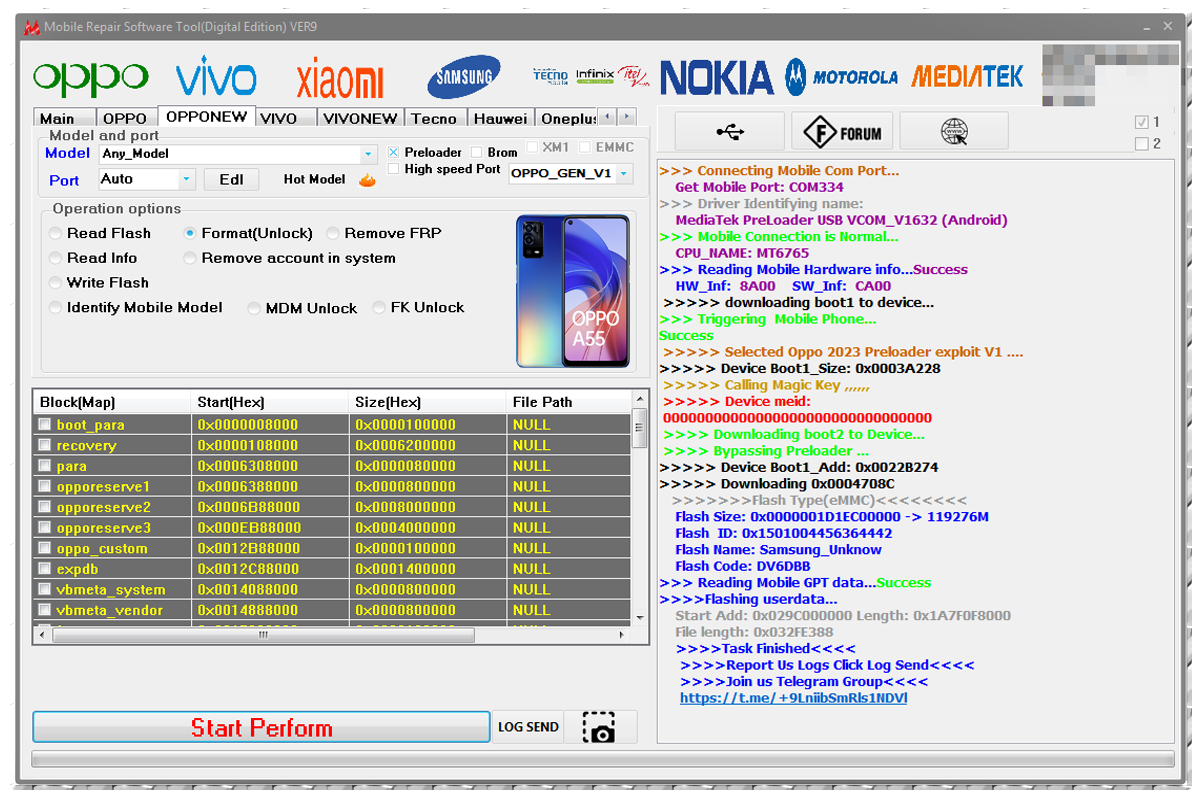1200x800 pixels.
Task: Open the Port dropdown set to Auto
Action: [147, 179]
